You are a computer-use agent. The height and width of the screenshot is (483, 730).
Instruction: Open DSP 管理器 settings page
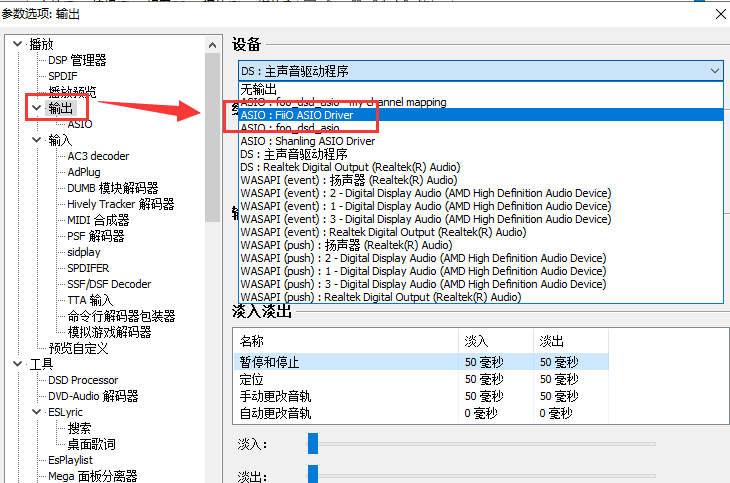[77, 60]
